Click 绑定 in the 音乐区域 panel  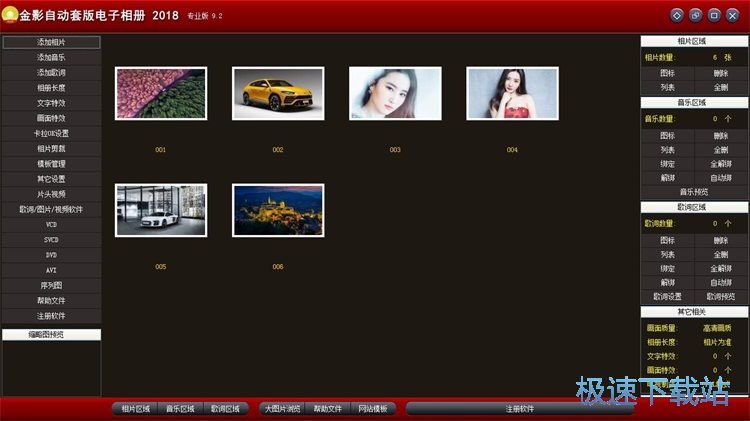click(x=667, y=164)
